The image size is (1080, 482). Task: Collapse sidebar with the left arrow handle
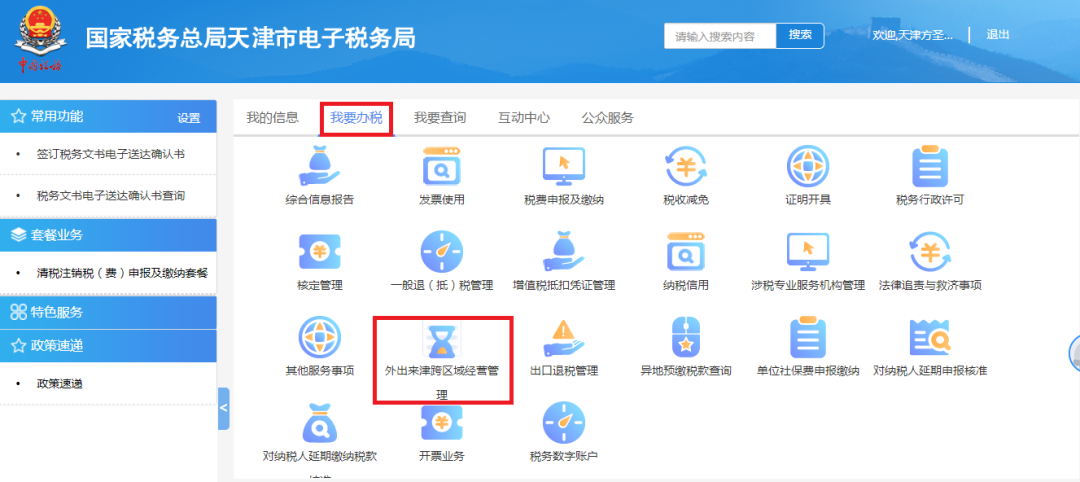coord(223,408)
